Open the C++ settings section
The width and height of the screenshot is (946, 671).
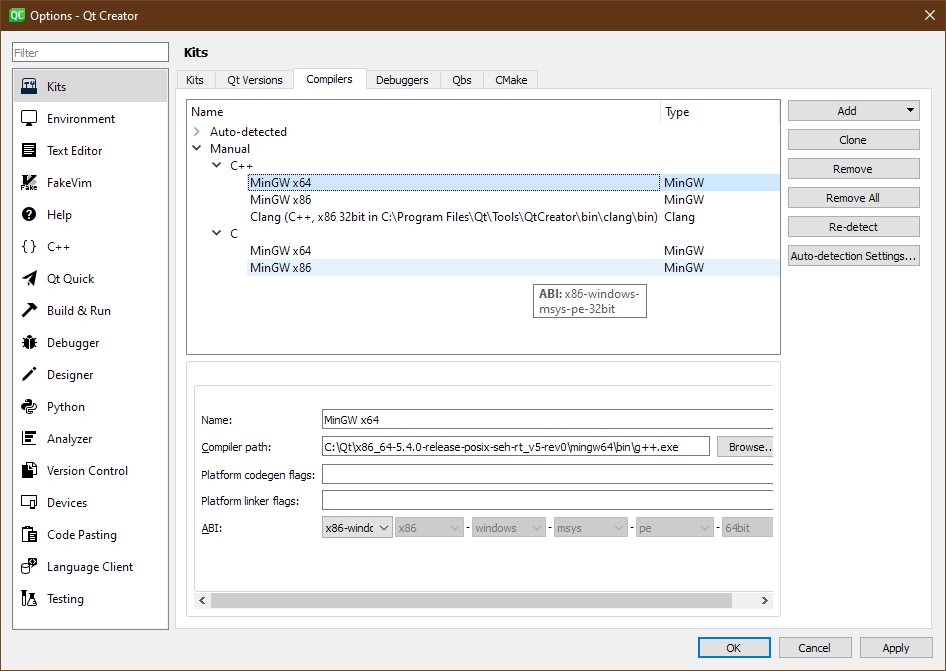tap(58, 246)
